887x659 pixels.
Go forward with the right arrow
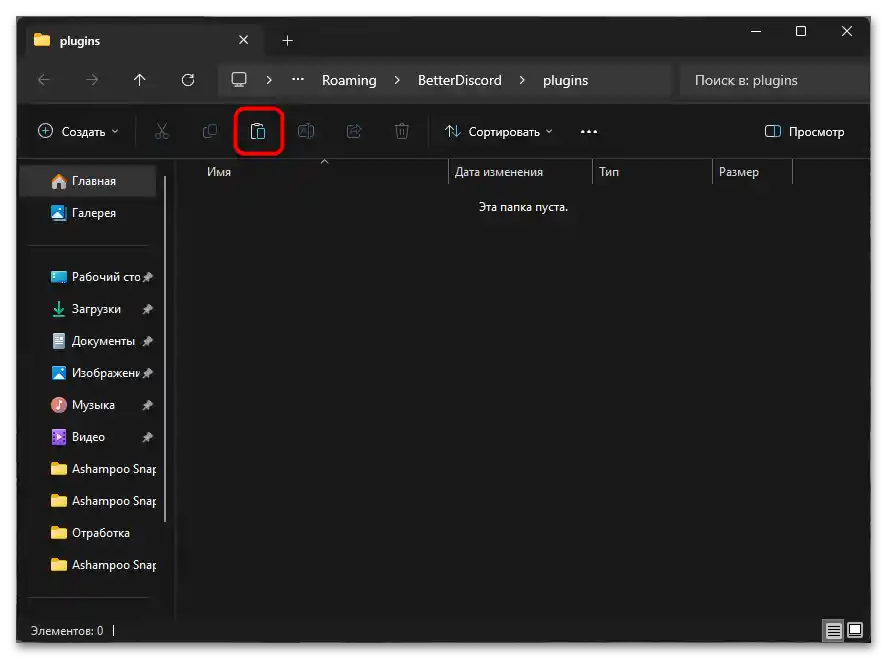pyautogui.click(x=92, y=80)
